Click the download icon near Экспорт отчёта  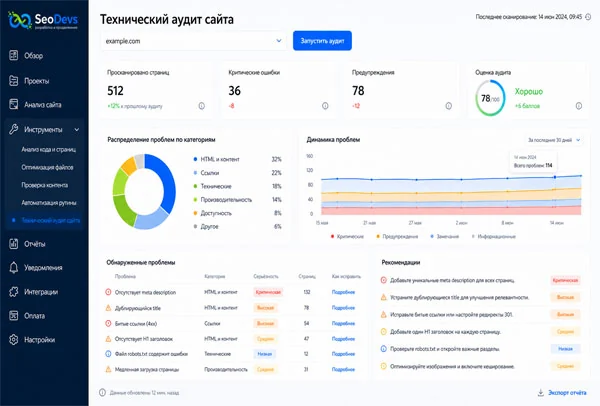(x=541, y=393)
